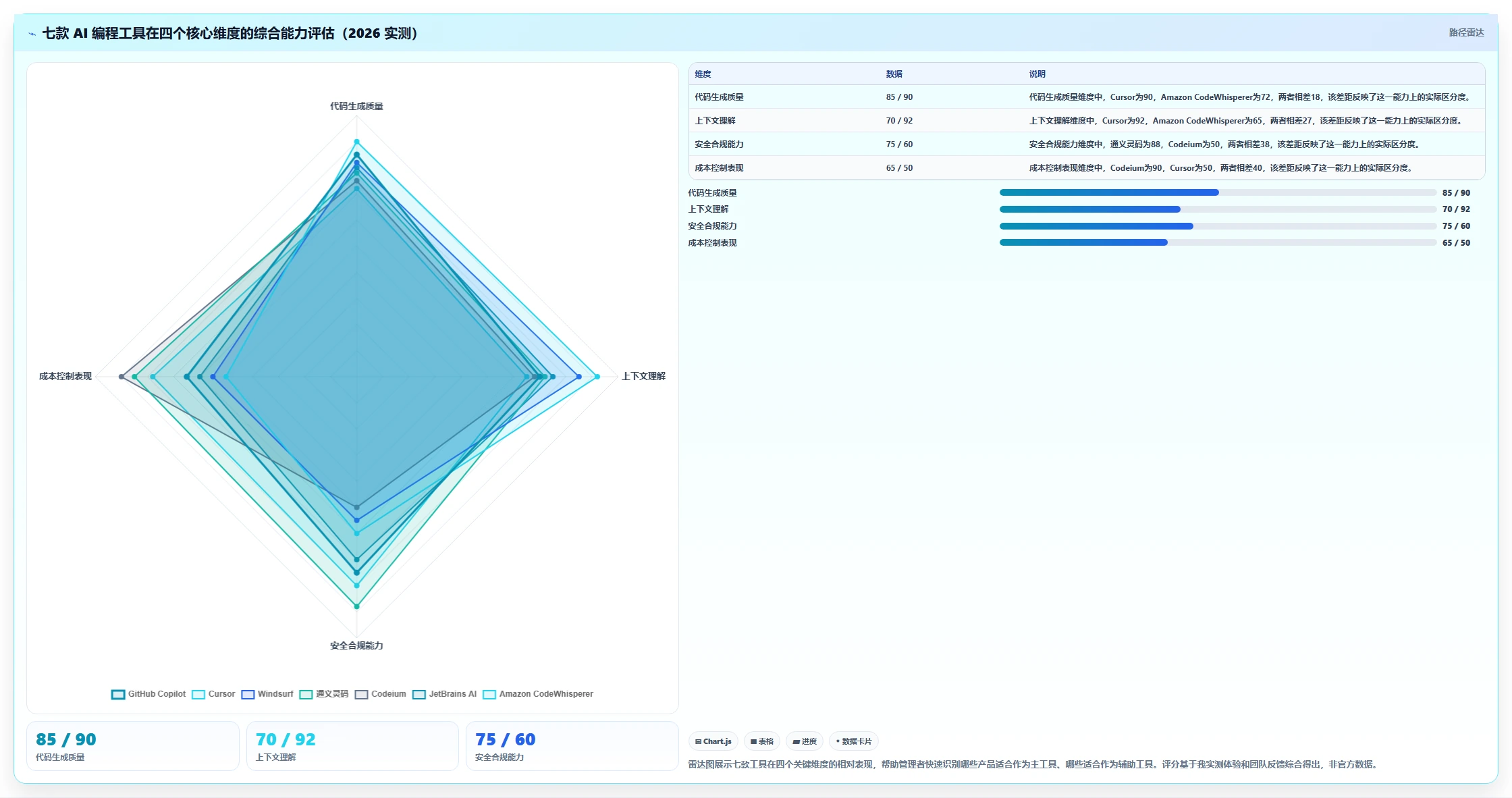Toggle Amazon CodeWhisperer legend entry
This screenshot has height=798, width=1512.
pyautogui.click(x=538, y=694)
